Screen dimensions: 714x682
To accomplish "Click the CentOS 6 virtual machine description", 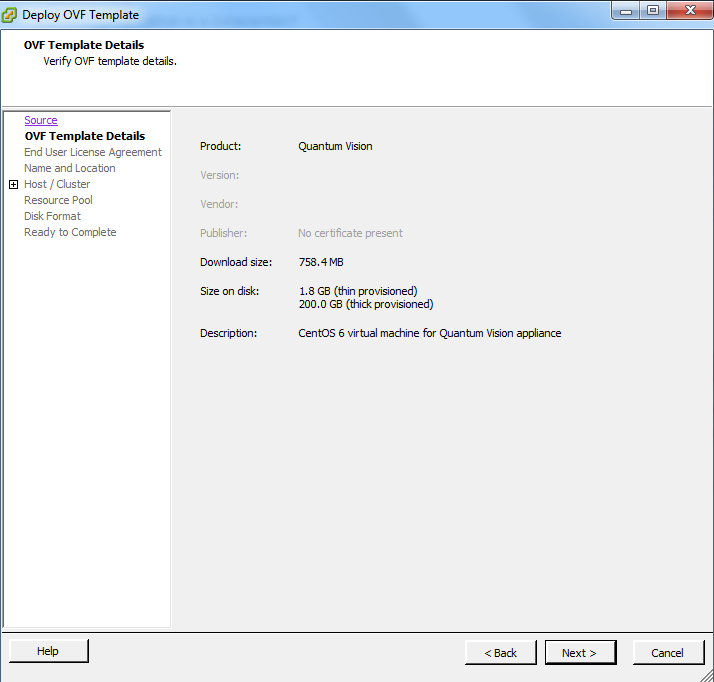I will pyautogui.click(x=429, y=333).
